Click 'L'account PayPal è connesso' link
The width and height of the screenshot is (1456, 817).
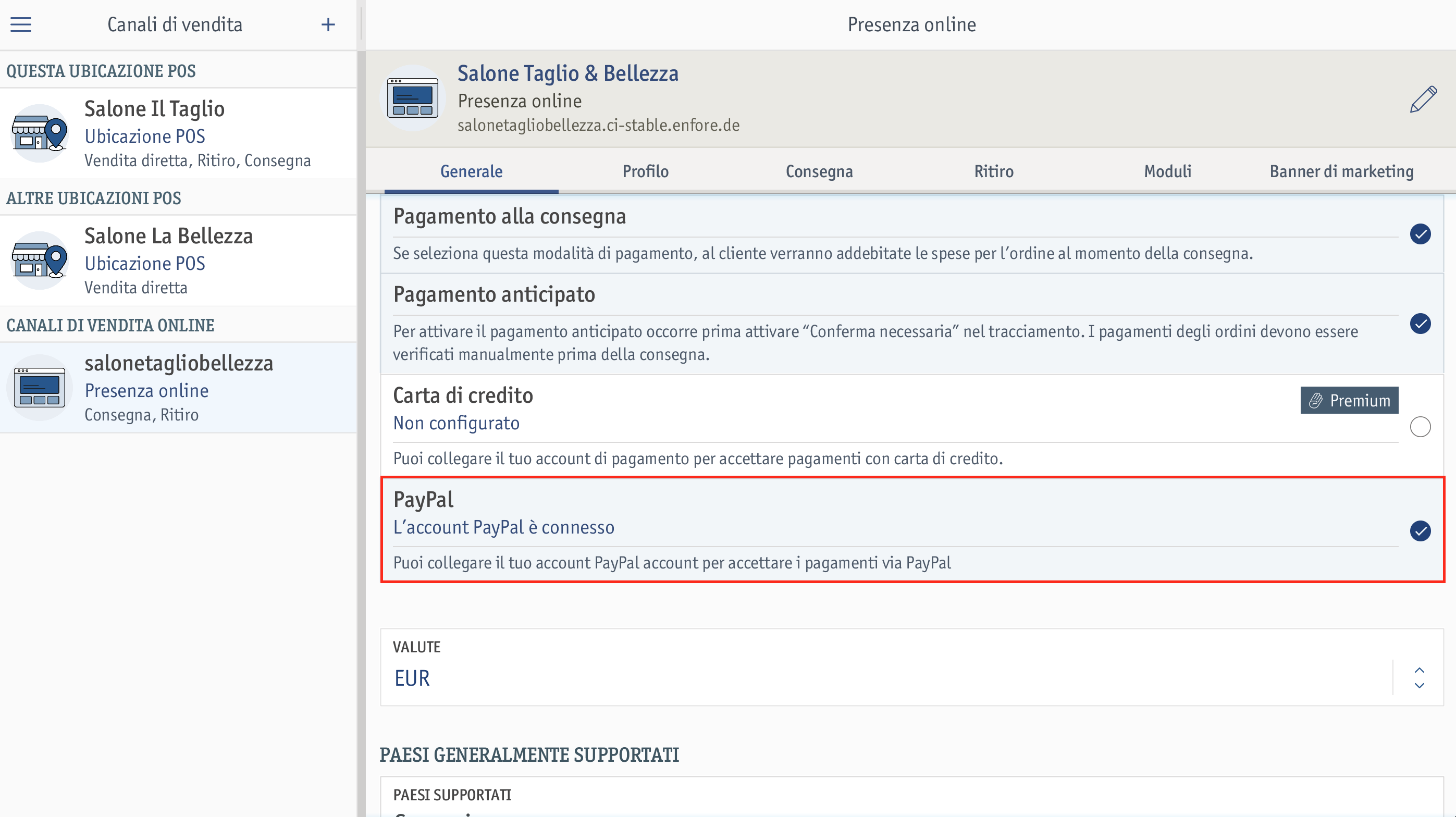503,527
